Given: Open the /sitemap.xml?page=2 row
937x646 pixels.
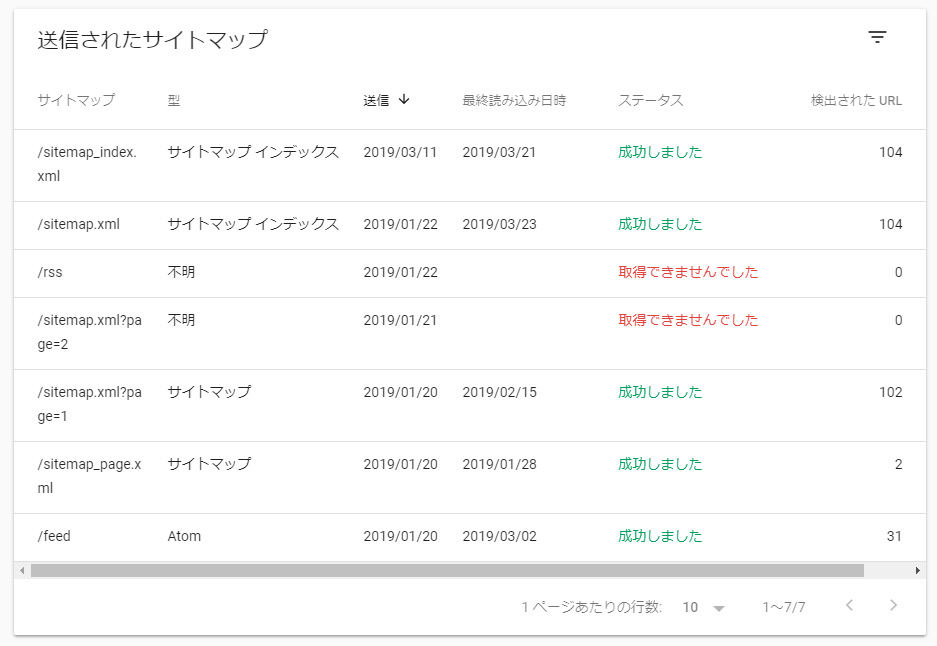Looking at the screenshot, I should [x=470, y=333].
